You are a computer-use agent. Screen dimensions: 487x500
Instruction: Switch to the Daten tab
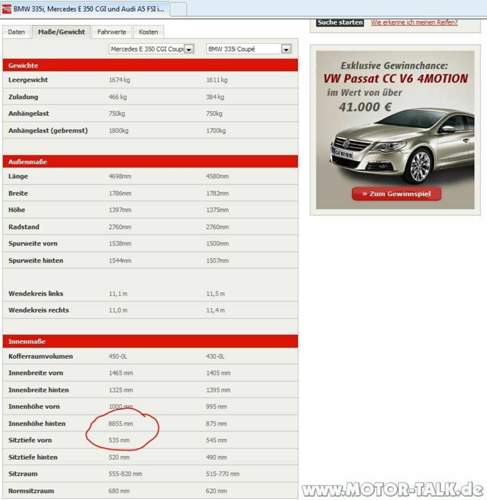(16, 32)
